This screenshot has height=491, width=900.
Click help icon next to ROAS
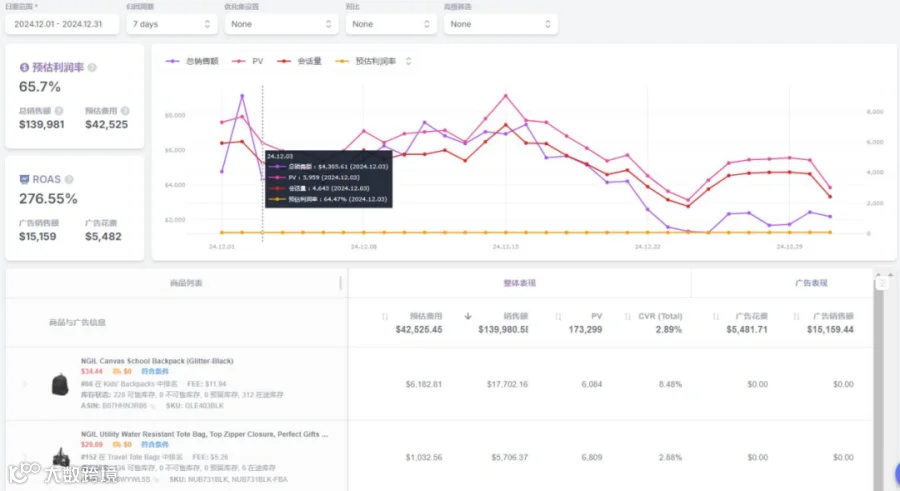pyautogui.click(x=69, y=180)
